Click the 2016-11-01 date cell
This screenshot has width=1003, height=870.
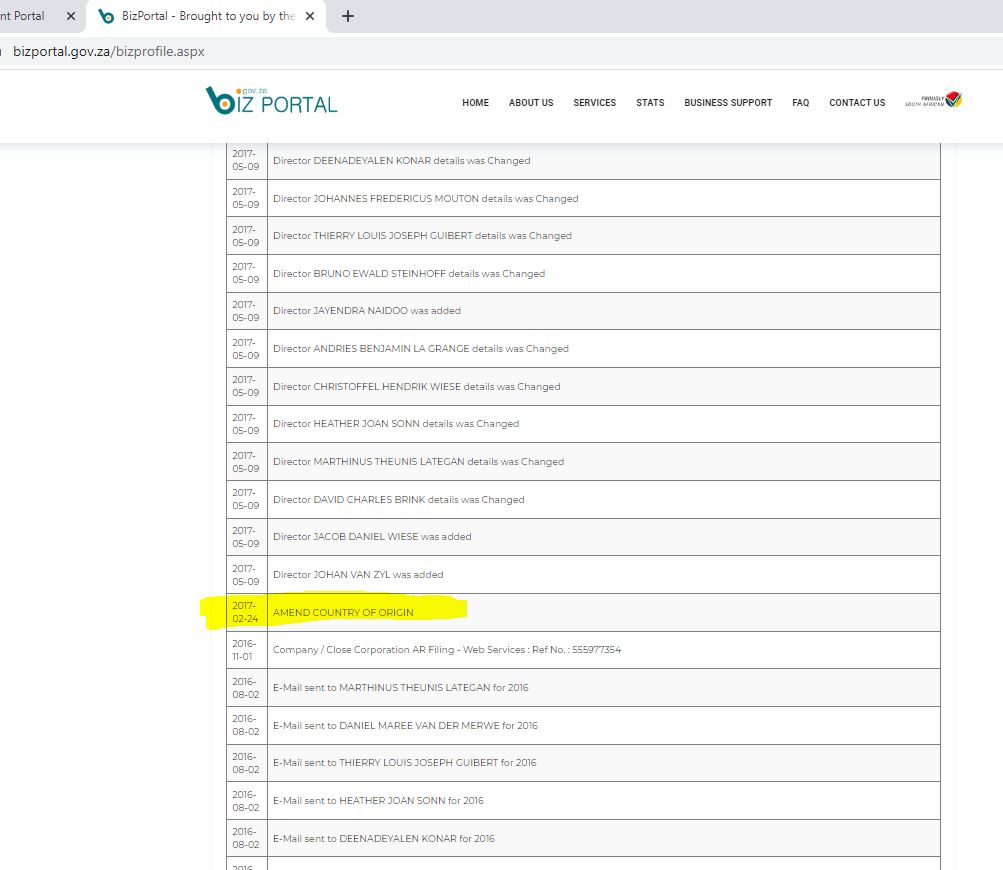coord(246,650)
